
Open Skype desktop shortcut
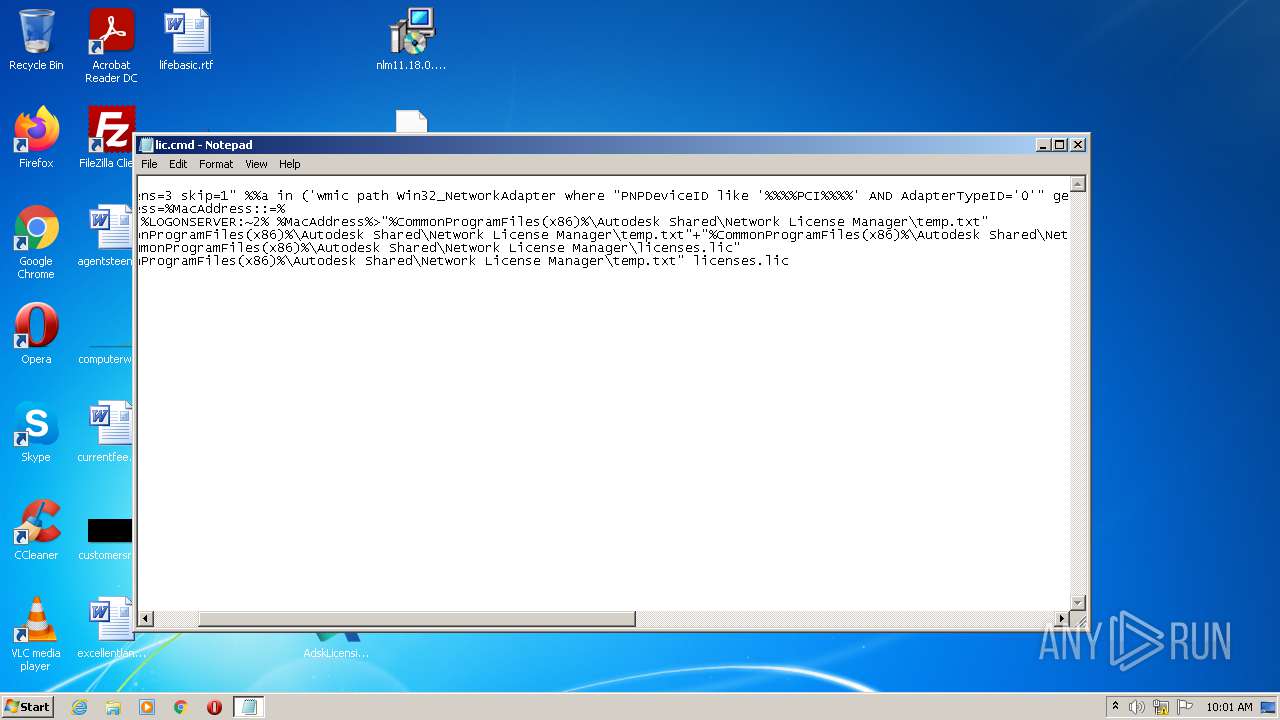point(36,432)
